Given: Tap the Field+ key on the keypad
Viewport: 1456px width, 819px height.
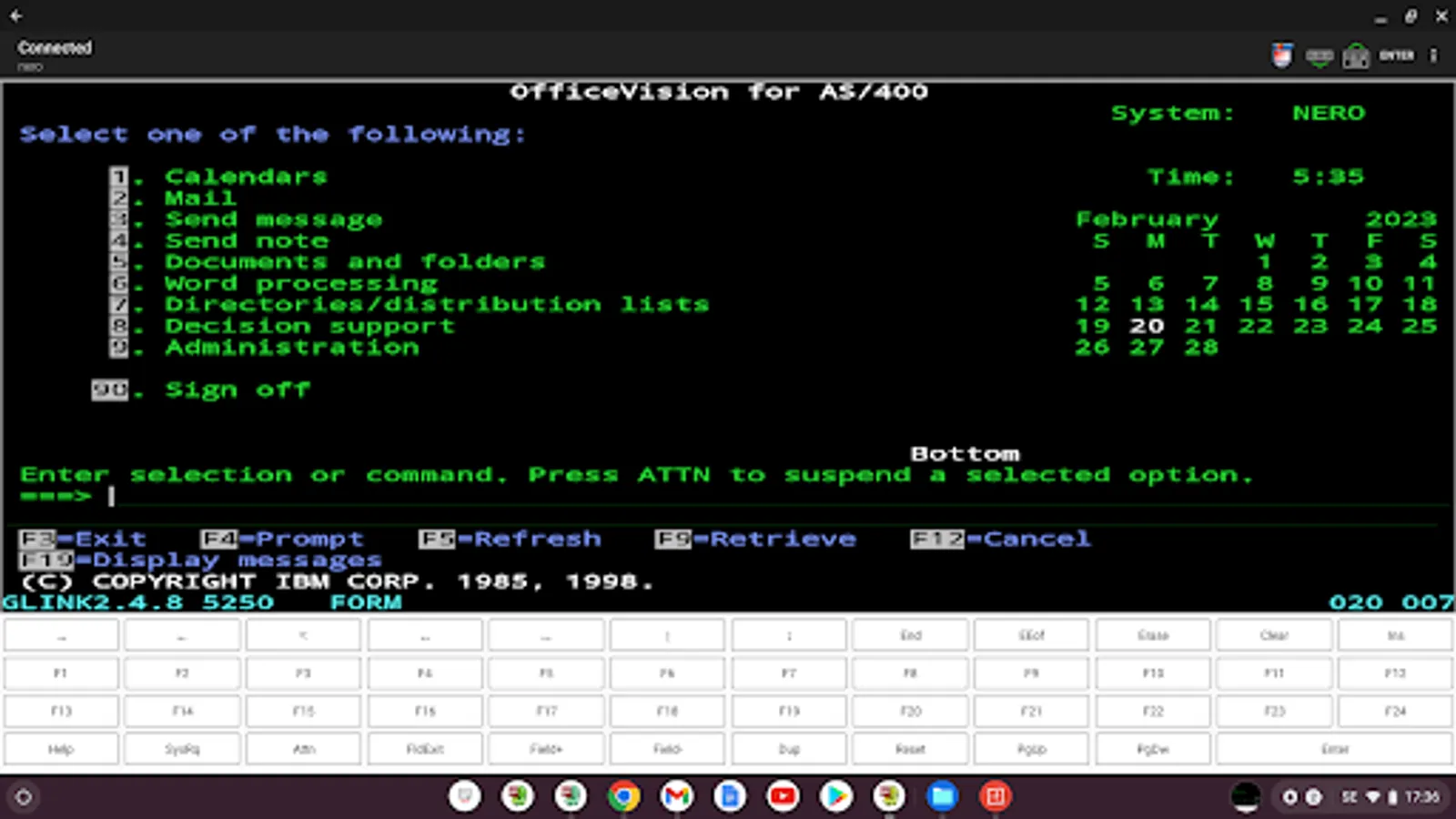Looking at the screenshot, I should tap(546, 750).
